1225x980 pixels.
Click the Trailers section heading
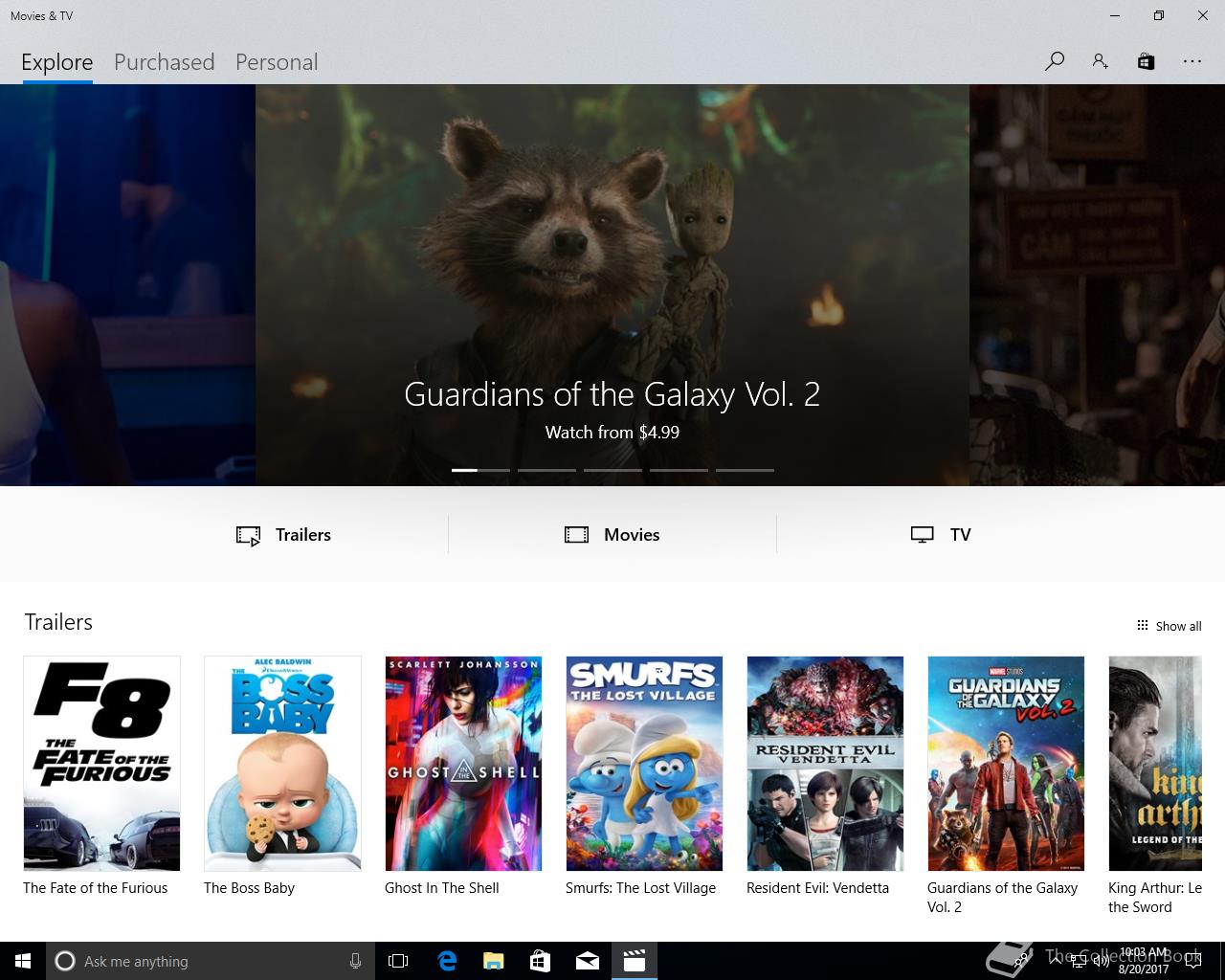click(x=58, y=622)
